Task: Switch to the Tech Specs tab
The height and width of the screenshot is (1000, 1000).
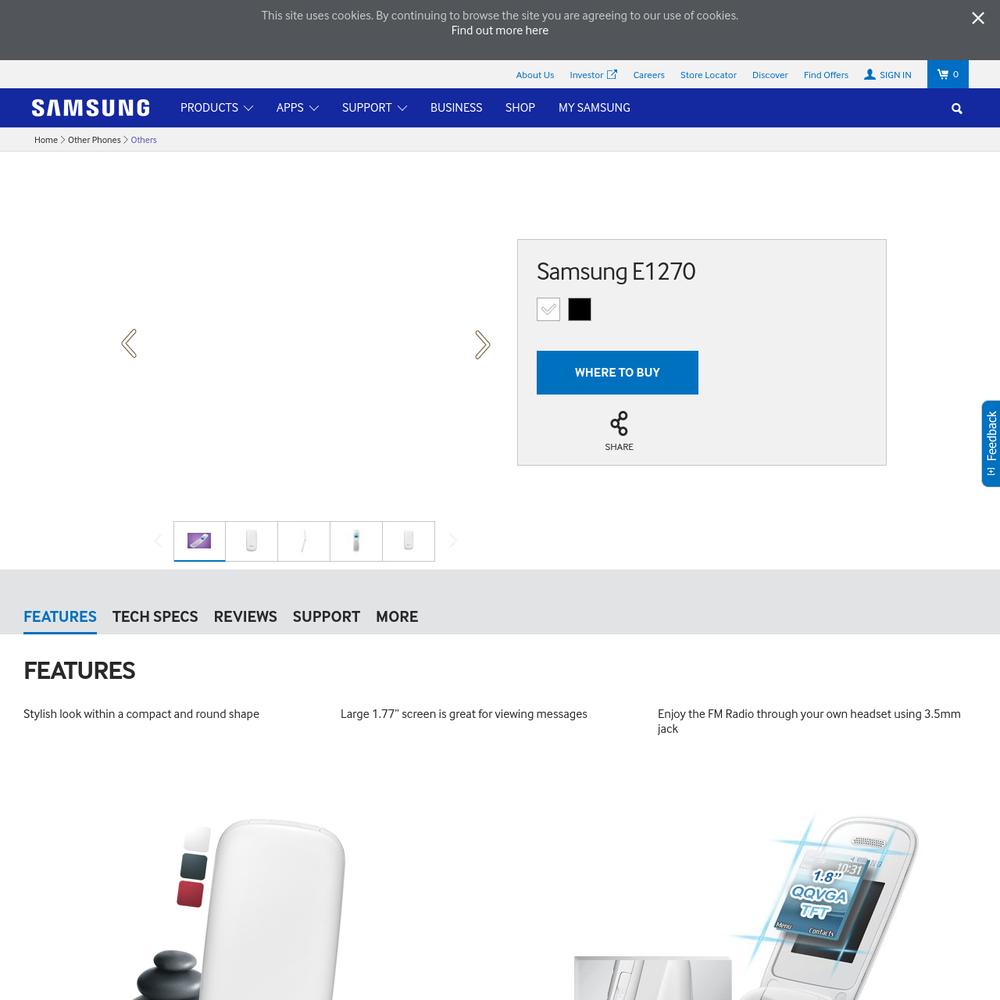Action: [155, 617]
